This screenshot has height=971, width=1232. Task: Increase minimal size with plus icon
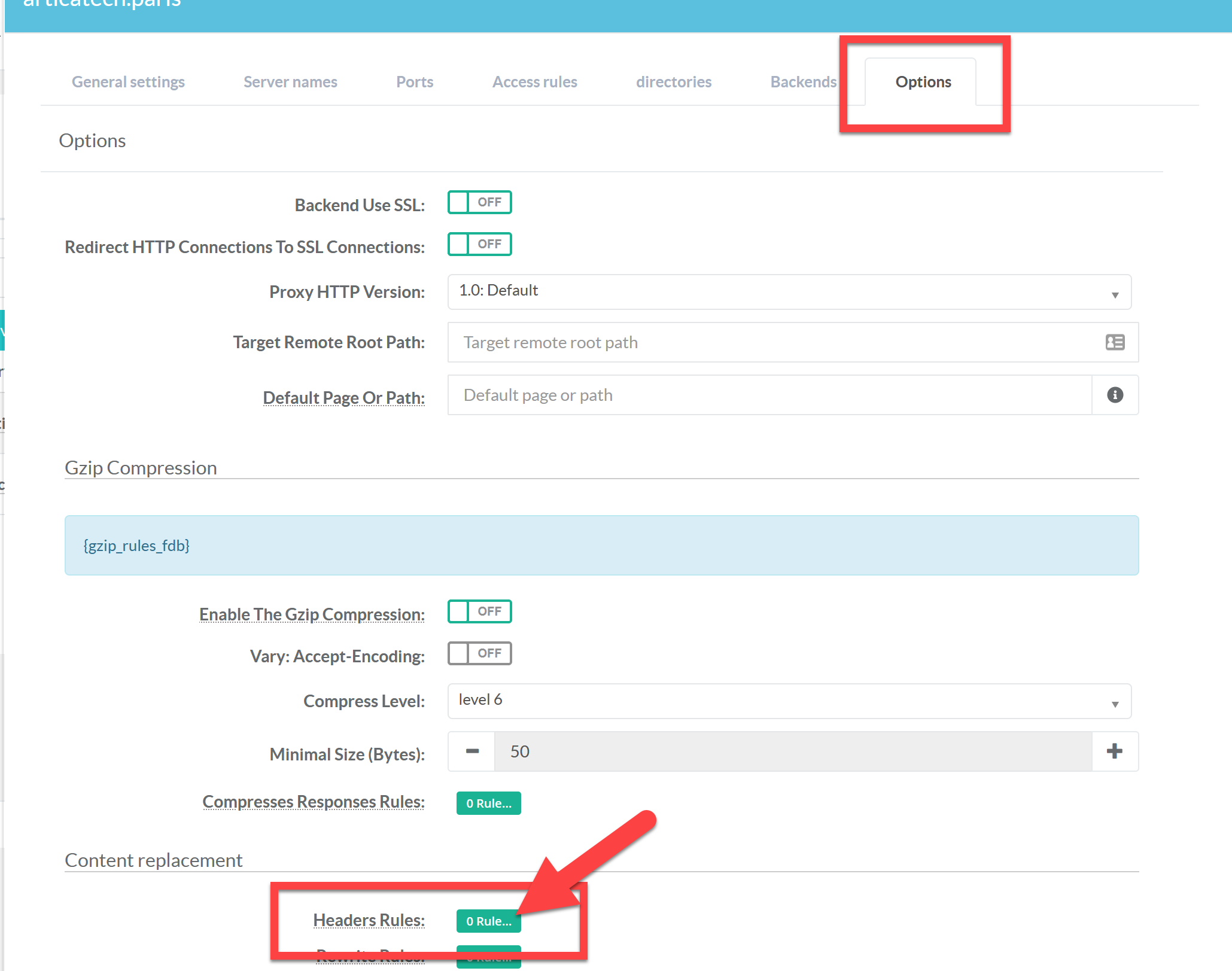click(1115, 751)
